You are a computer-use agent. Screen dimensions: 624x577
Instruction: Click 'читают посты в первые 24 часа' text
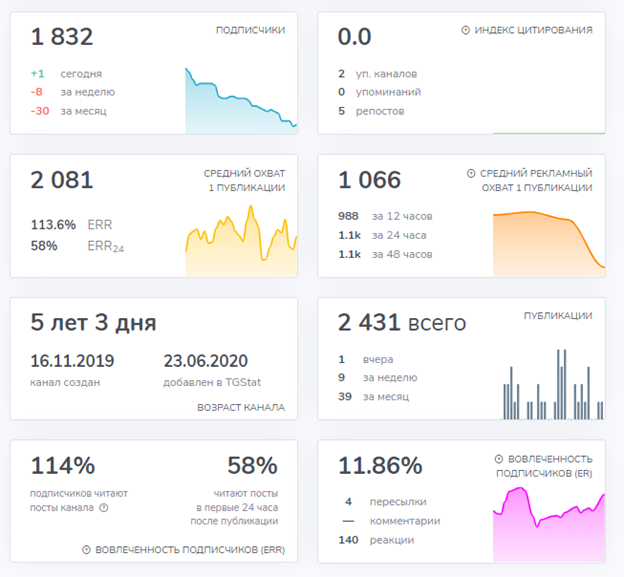coord(234,507)
